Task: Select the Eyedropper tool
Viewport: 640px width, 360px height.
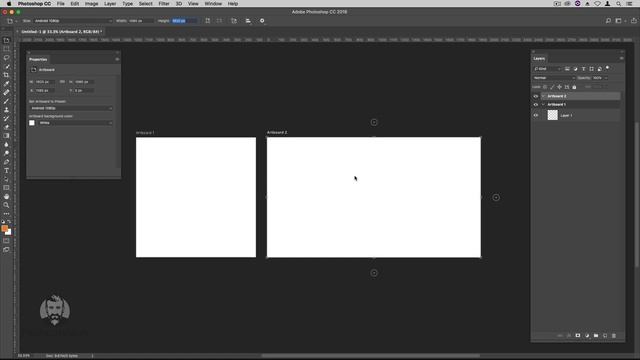Action: pos(6,84)
